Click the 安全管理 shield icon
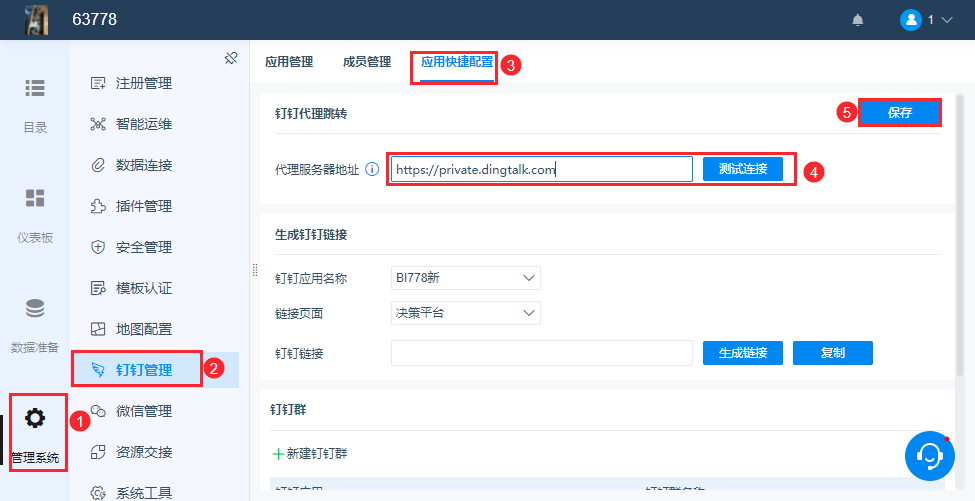Screen dimensions: 975x501 [x=98, y=247]
